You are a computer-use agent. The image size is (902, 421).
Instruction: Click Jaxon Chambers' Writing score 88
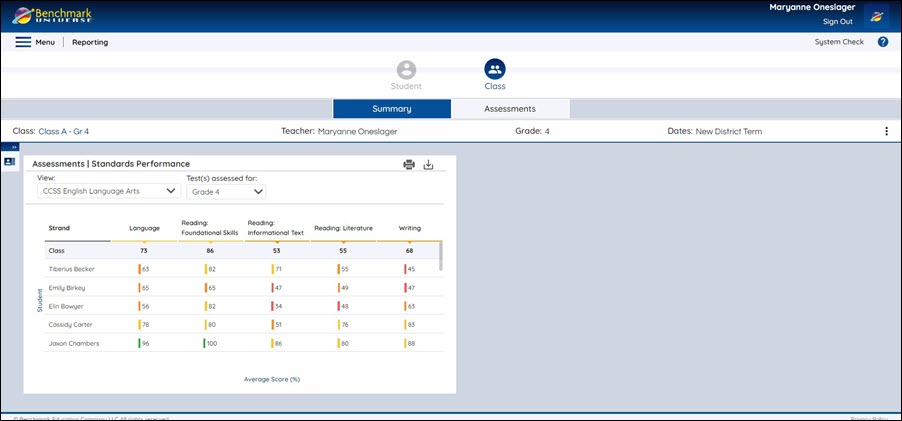tap(410, 343)
